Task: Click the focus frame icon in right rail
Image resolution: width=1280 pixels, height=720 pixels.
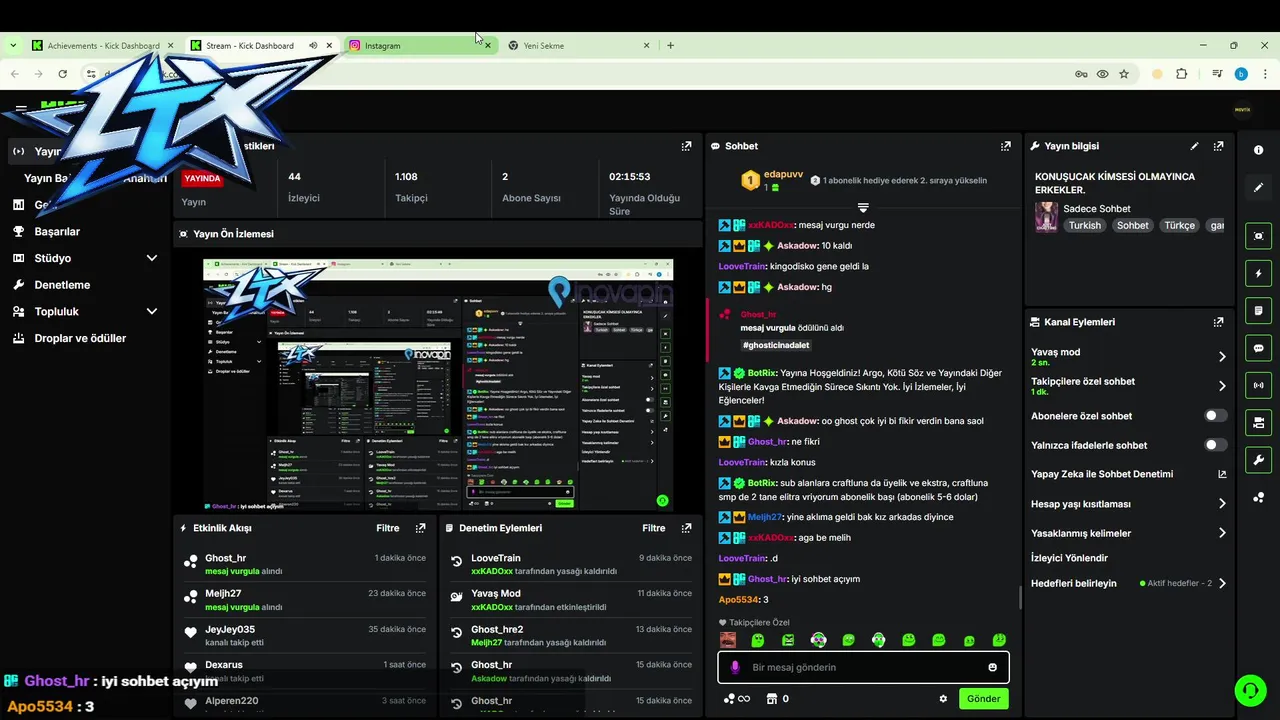Action: [1258, 236]
